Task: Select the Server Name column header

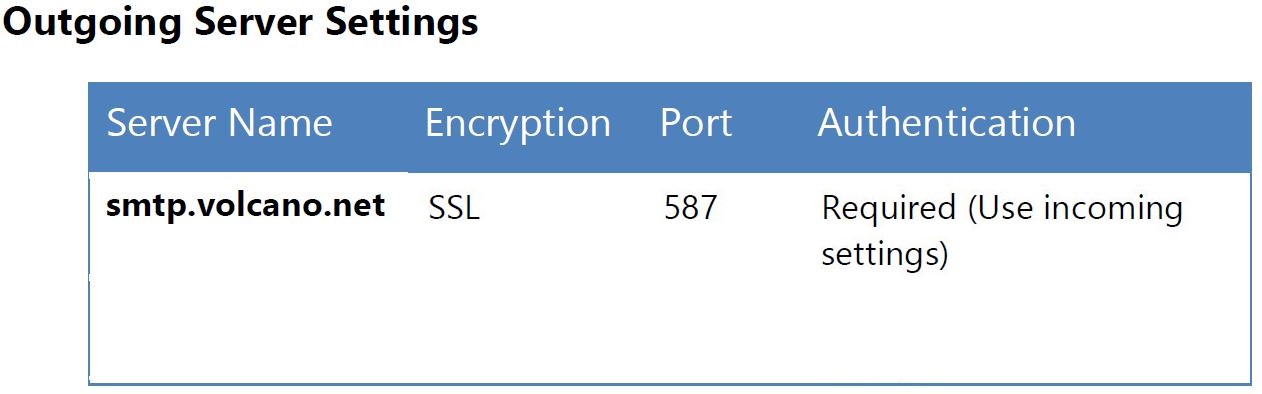Action: 219,123
